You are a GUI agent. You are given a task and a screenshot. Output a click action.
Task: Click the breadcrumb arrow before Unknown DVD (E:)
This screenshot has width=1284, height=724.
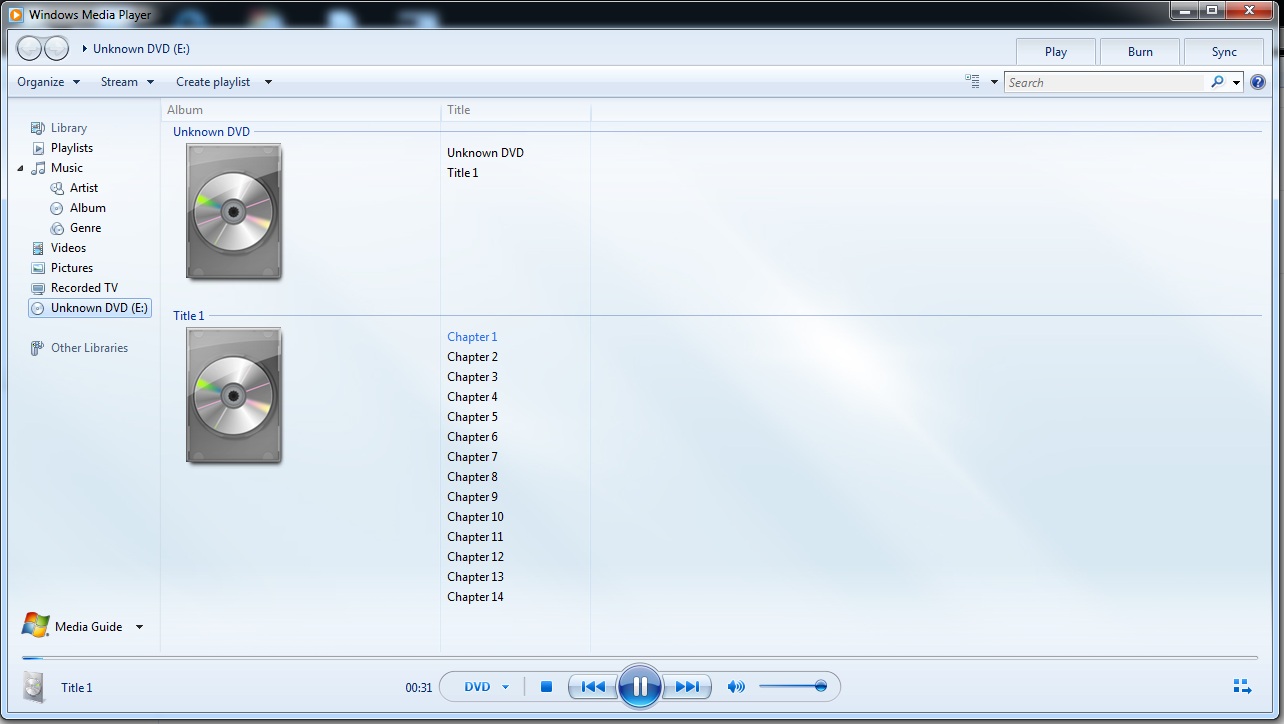pyautogui.click(x=85, y=48)
